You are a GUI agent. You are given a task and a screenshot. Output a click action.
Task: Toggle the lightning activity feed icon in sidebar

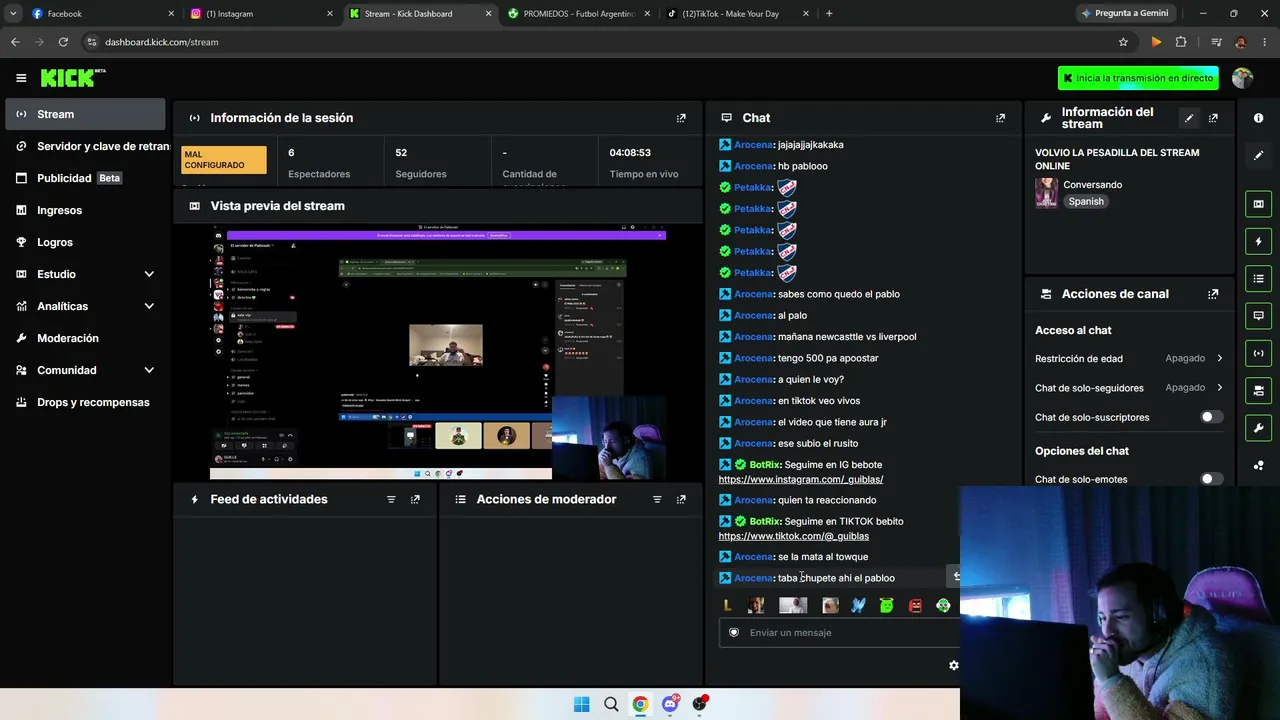[x=1258, y=241]
